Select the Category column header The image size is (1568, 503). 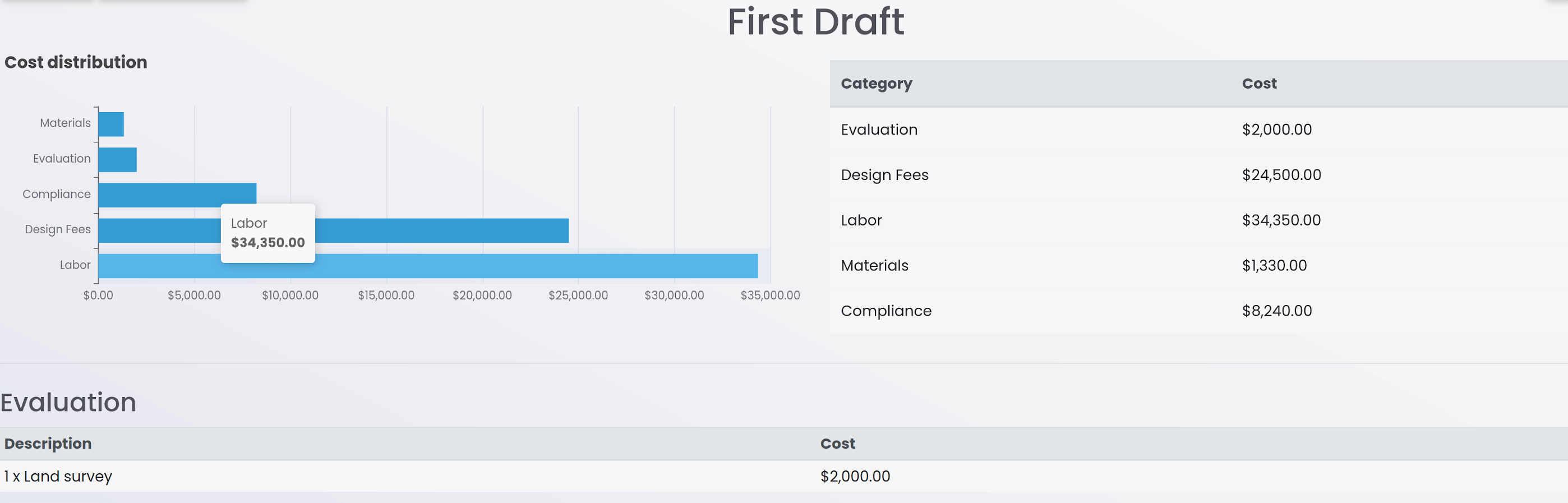[x=876, y=84]
